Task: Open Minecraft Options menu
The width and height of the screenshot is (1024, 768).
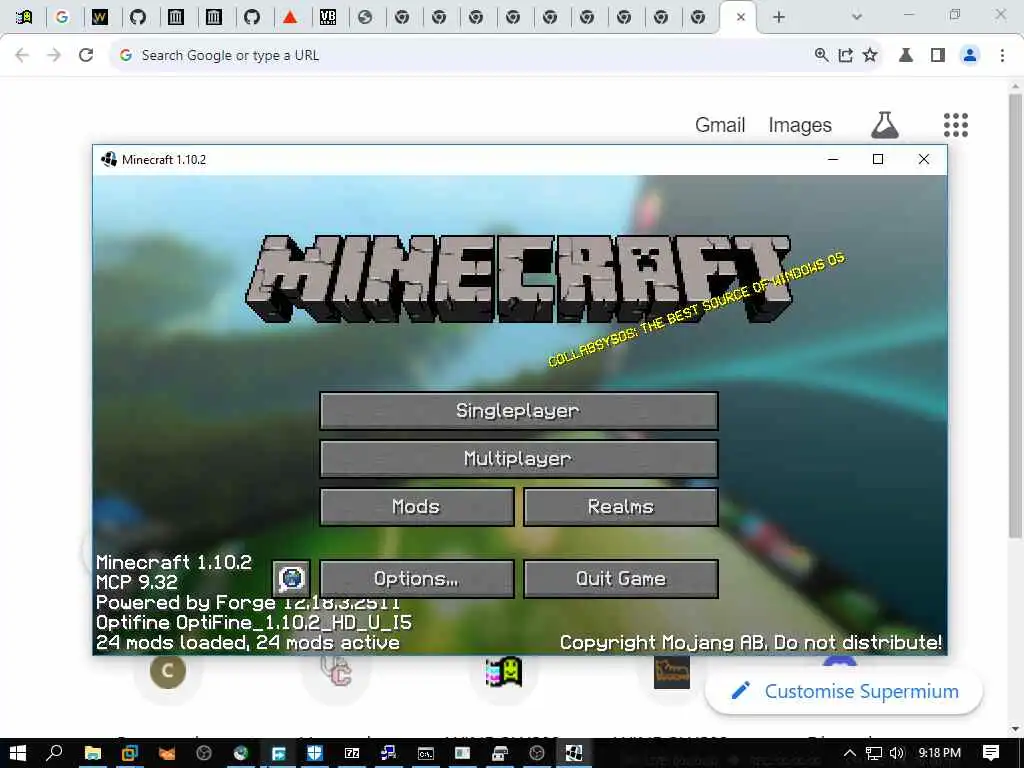Action: (x=417, y=579)
